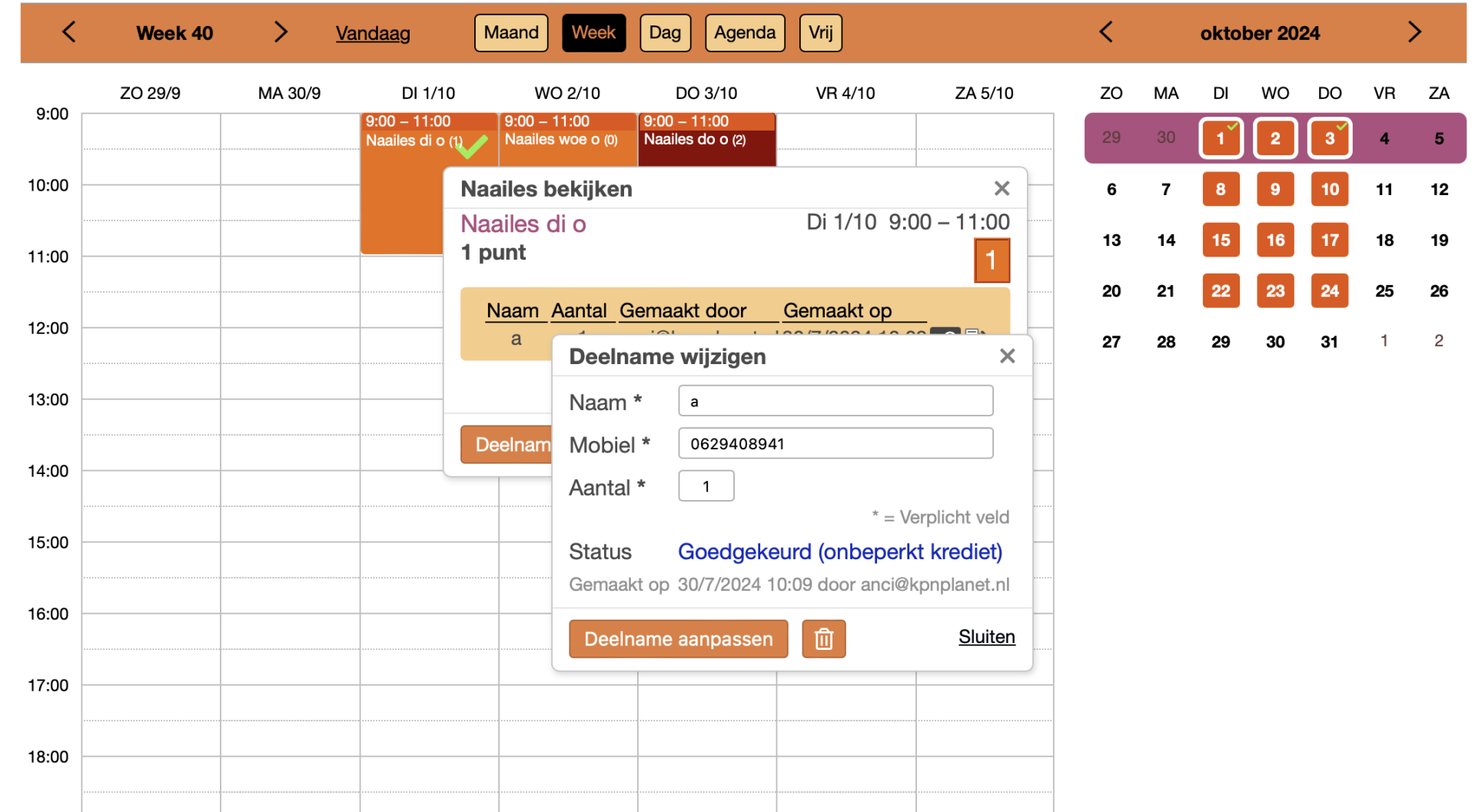
Task: Open the Goedgekeurd (onbeperkt krediet) status link
Action: [840, 552]
